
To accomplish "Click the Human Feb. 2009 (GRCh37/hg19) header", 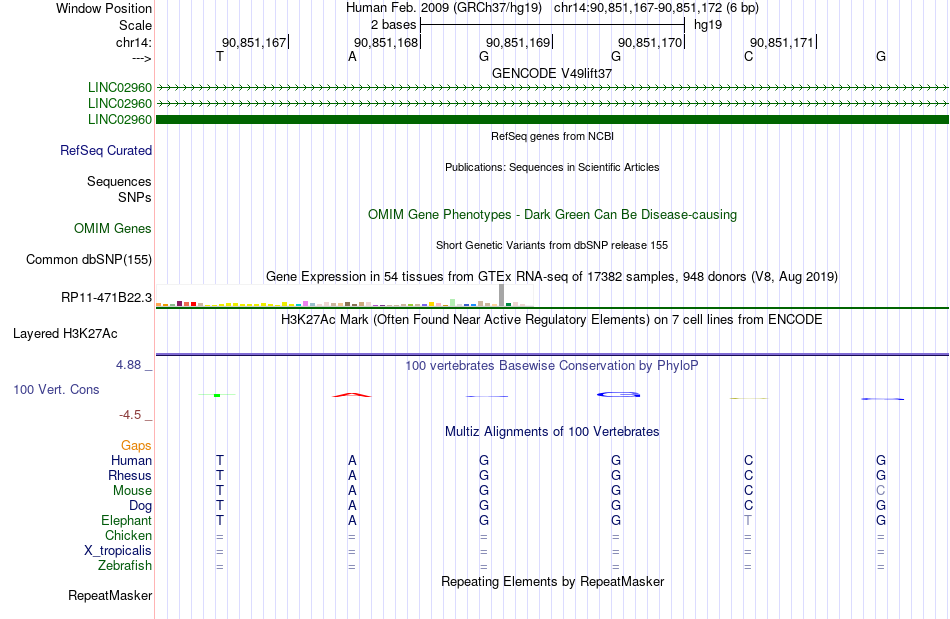I will pyautogui.click(x=445, y=8).
